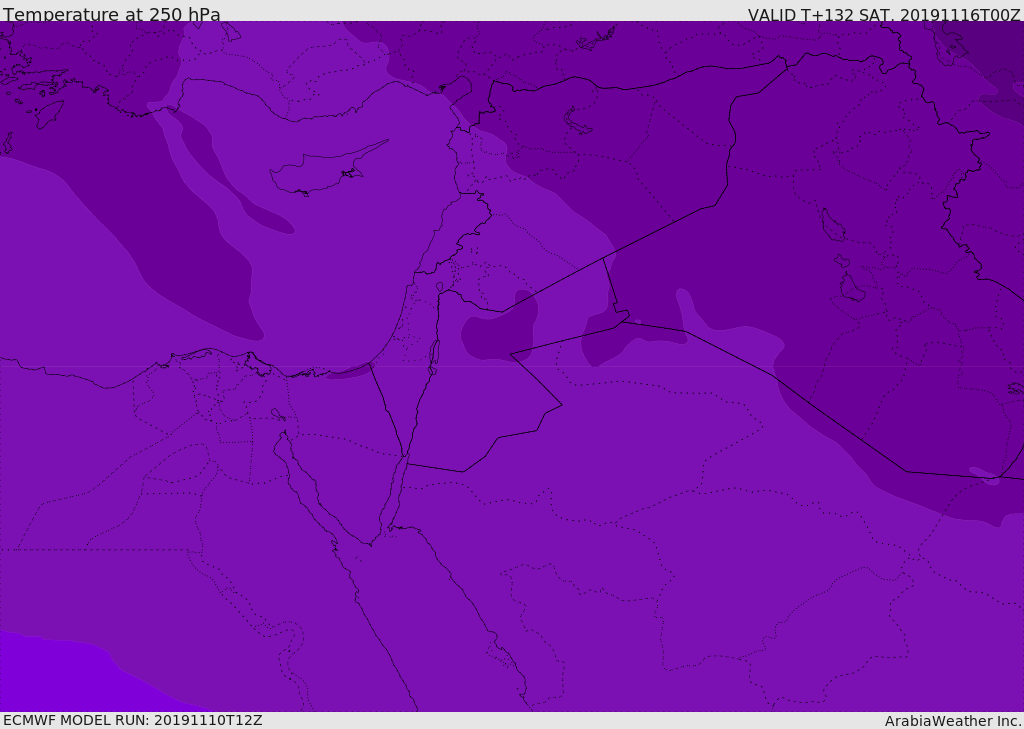Click the Dead Sea outline

[434, 353]
